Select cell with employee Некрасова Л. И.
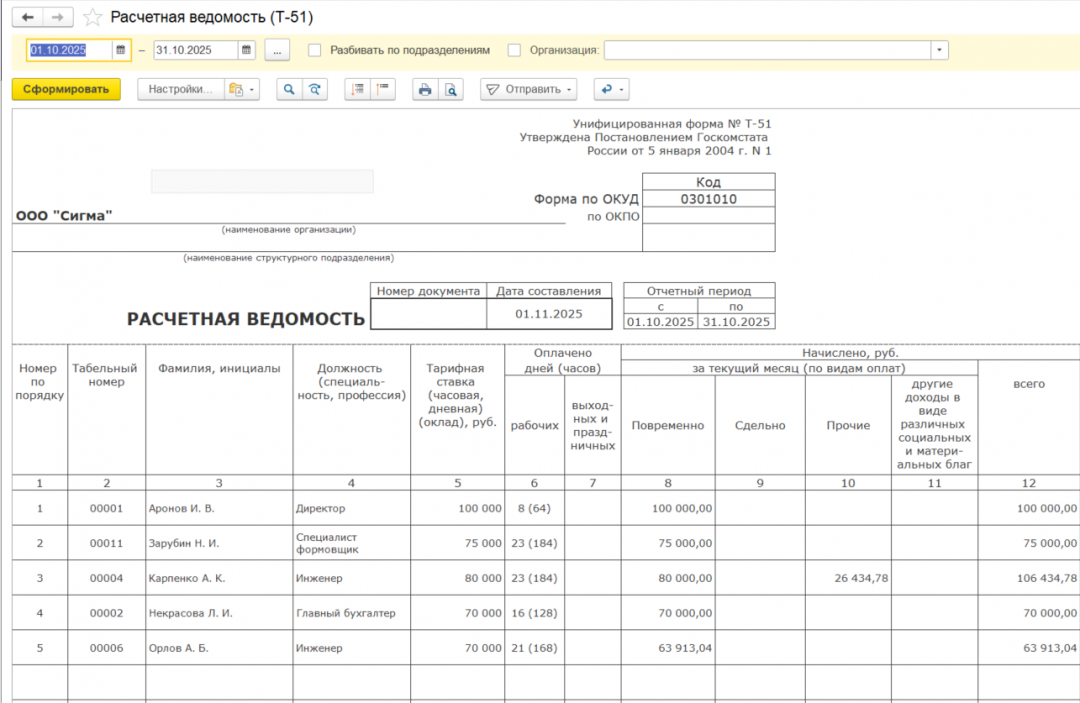 click(219, 613)
